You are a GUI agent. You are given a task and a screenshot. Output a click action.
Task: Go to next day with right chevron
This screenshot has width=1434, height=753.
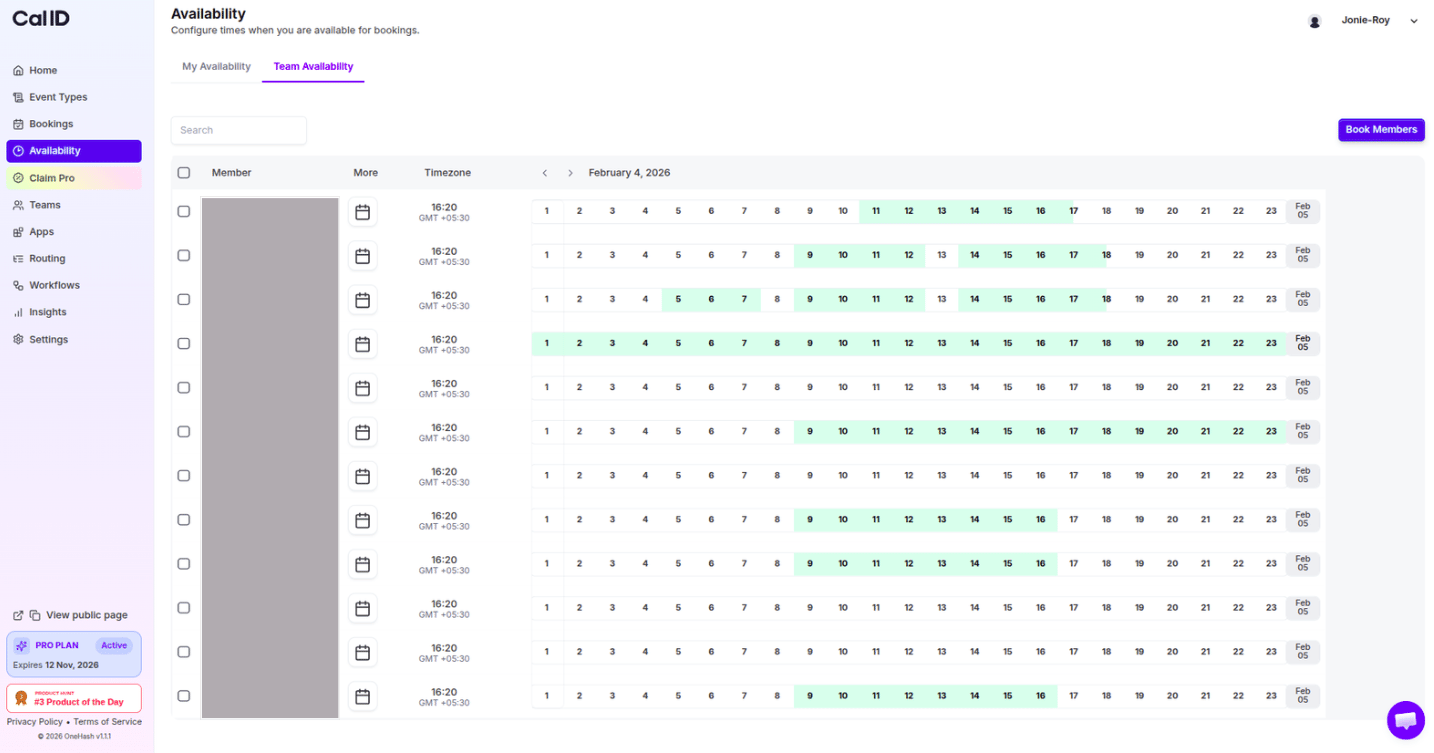(x=571, y=173)
